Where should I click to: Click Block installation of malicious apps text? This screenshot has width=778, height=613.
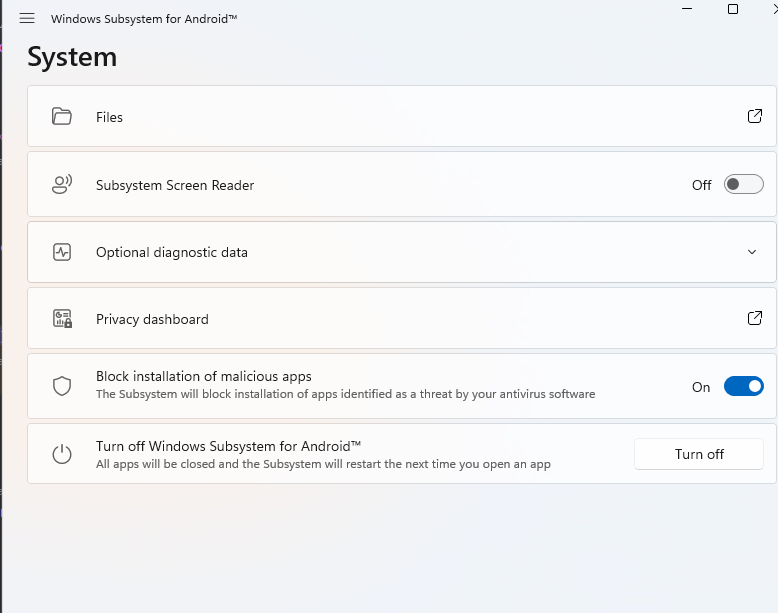pyautogui.click(x=203, y=376)
